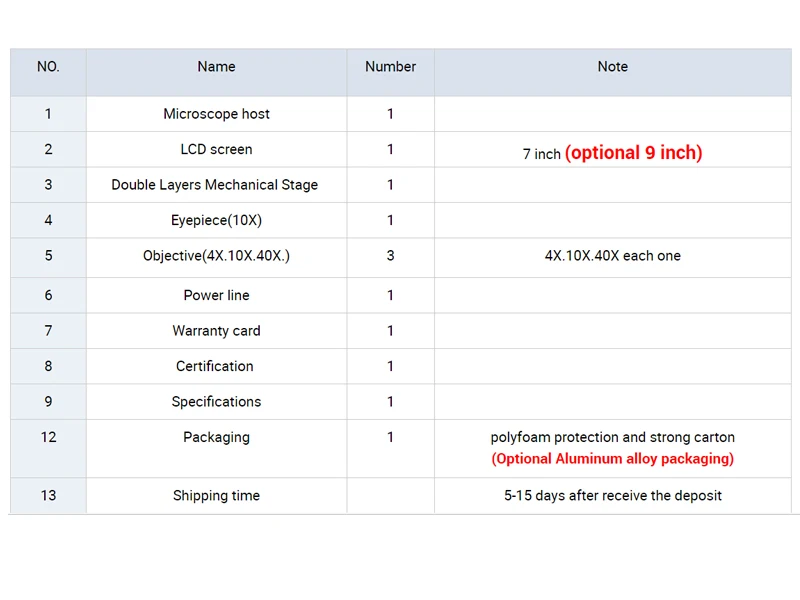800x600 pixels.
Task: Select '4X.10X.40X each one' note
Action: pyautogui.click(x=613, y=256)
